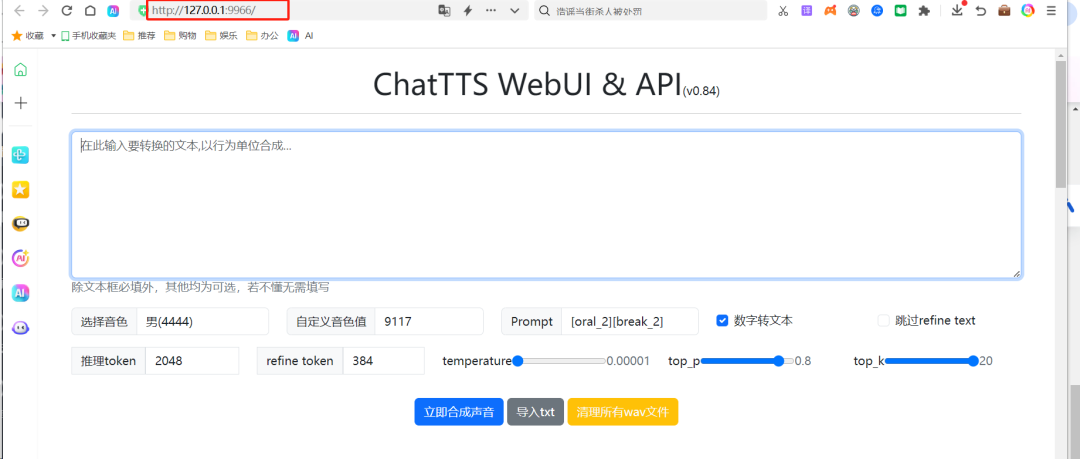Click the 推理token field showing 2048
The height and width of the screenshot is (459, 1080).
pyautogui.click(x=192, y=361)
